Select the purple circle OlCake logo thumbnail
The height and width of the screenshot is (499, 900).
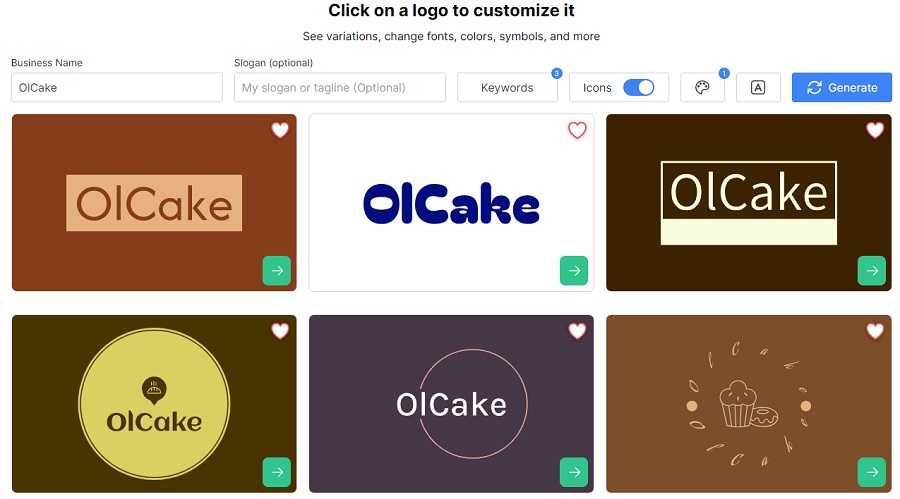click(451, 404)
